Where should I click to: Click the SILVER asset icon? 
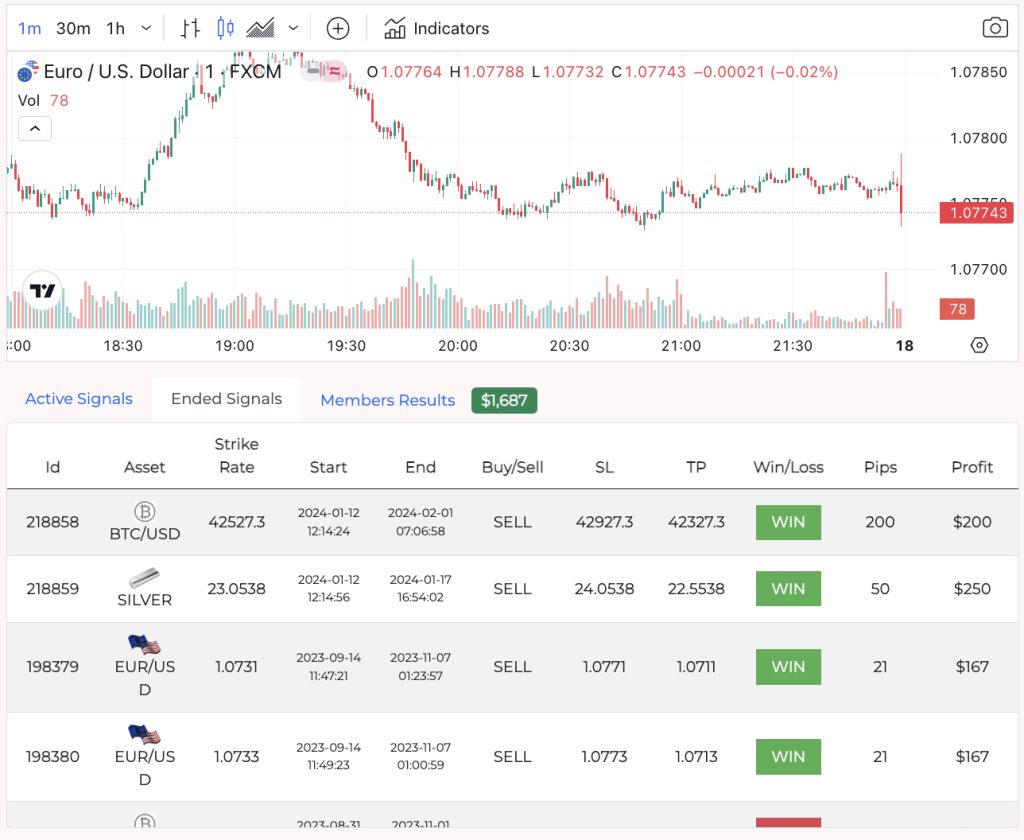point(144,576)
